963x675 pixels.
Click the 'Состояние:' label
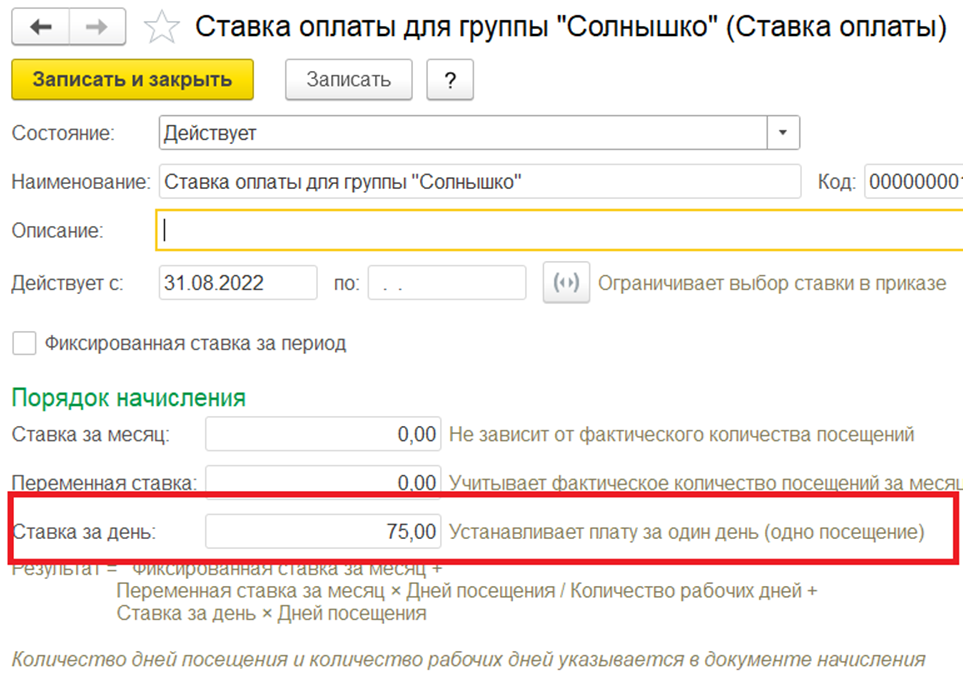pyautogui.click(x=63, y=133)
